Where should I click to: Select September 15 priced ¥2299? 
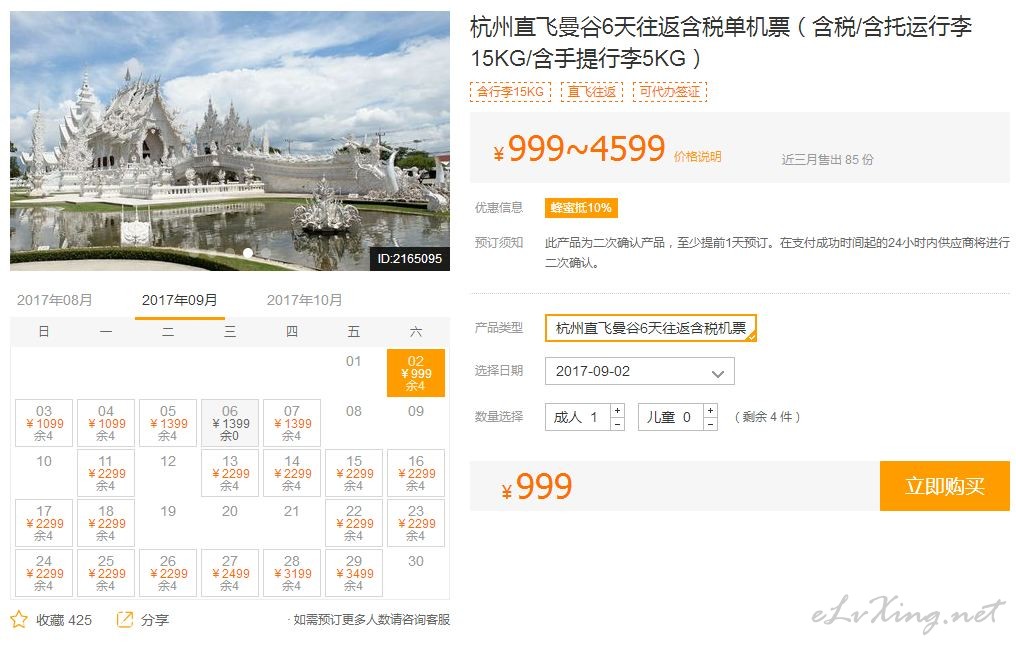click(x=354, y=473)
